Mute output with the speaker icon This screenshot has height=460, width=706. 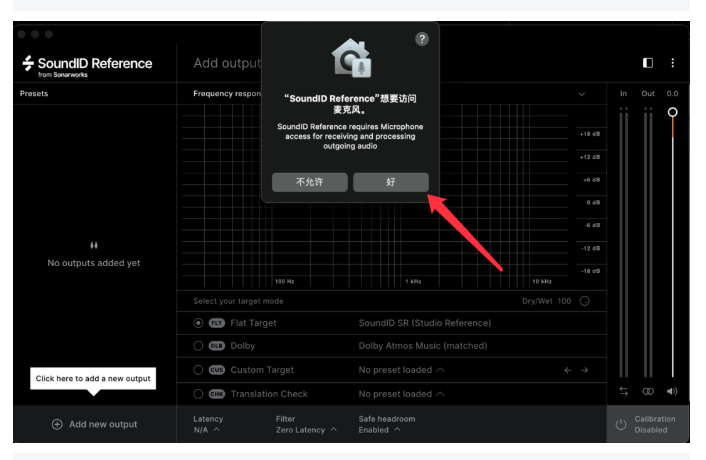click(672, 391)
